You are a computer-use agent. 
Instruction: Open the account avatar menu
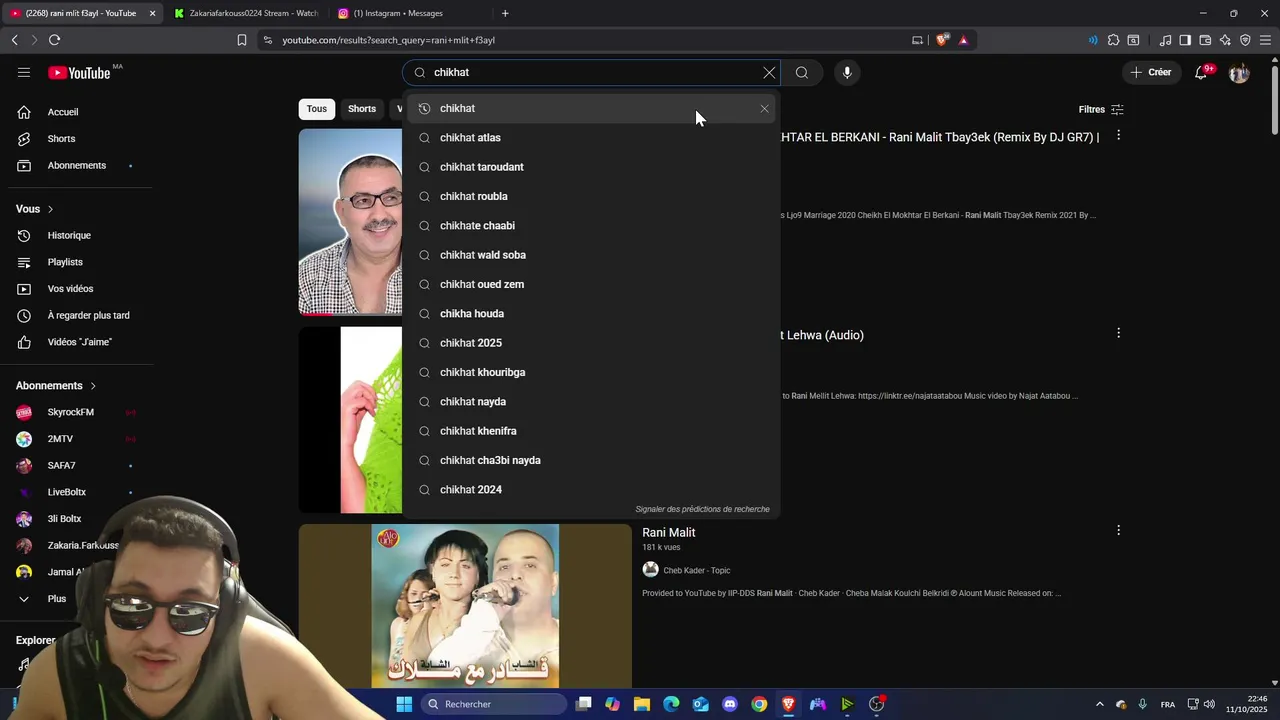[1239, 72]
